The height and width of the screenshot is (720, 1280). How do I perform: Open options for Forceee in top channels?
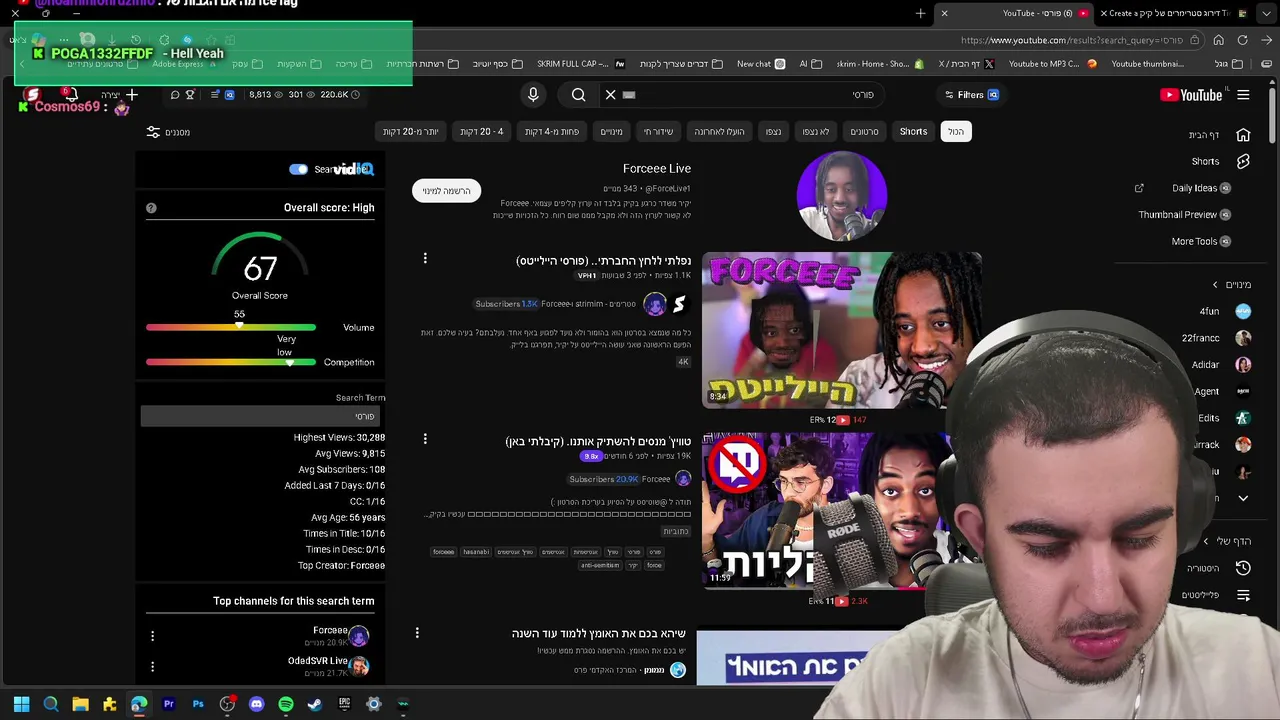(152, 635)
